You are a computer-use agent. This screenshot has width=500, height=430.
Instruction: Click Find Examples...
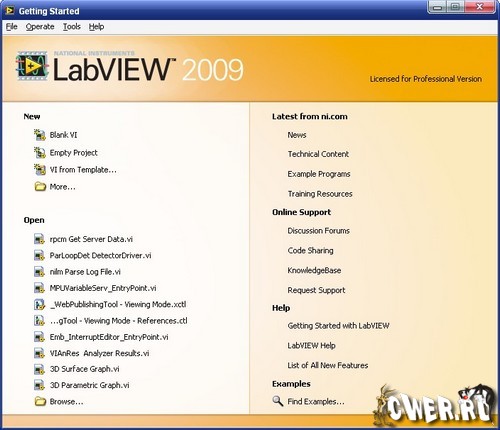pos(316,401)
